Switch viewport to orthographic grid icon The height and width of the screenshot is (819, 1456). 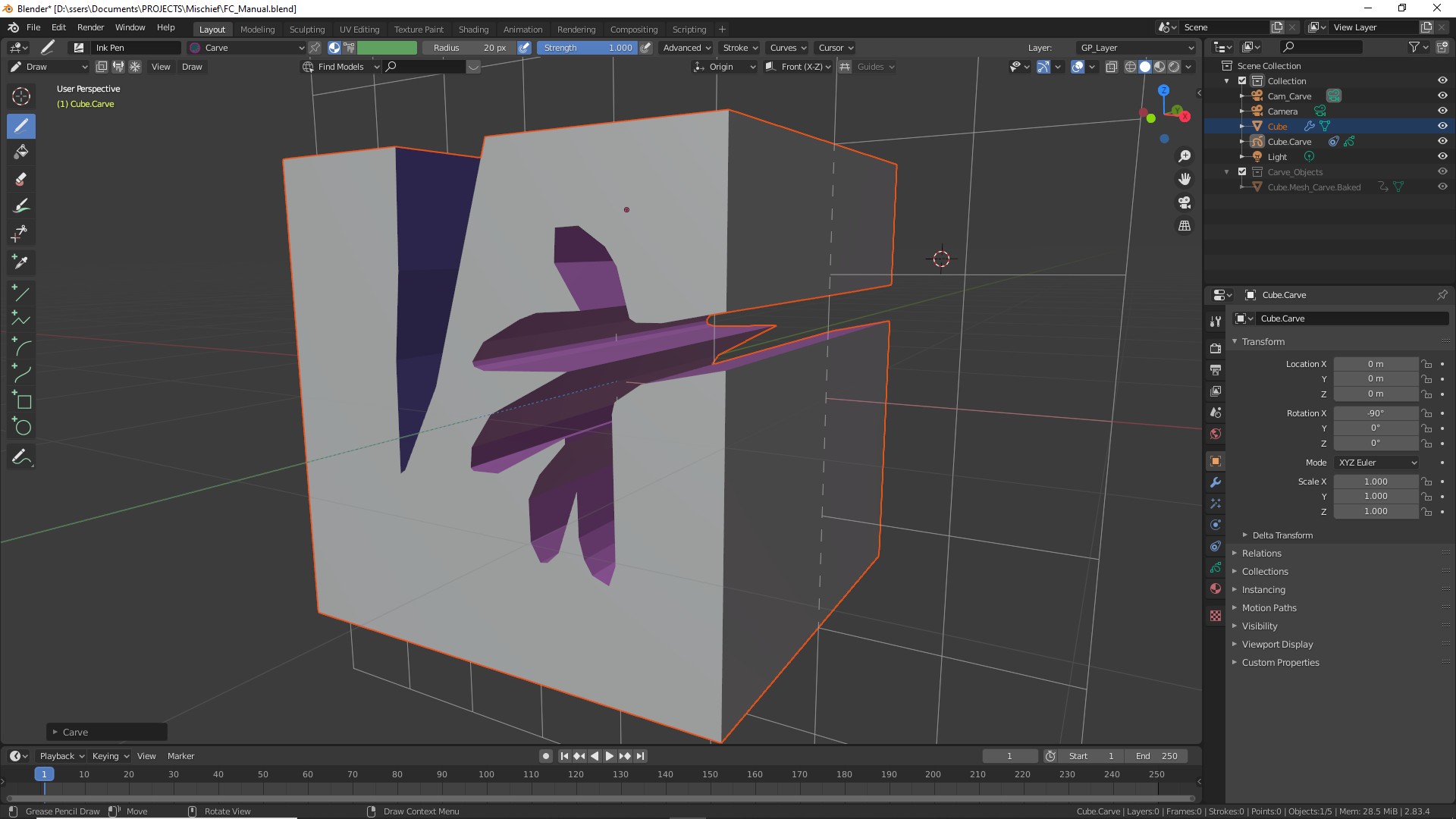(1184, 226)
